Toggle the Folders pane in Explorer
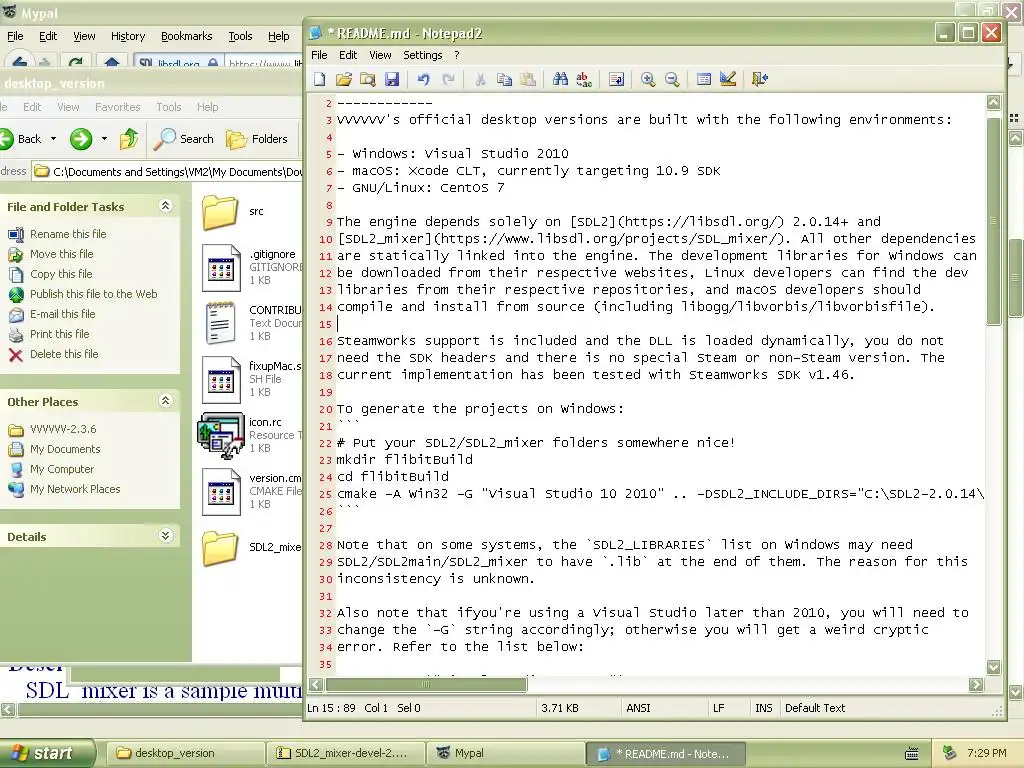Screen dimensions: 1024x768 [x=257, y=138]
